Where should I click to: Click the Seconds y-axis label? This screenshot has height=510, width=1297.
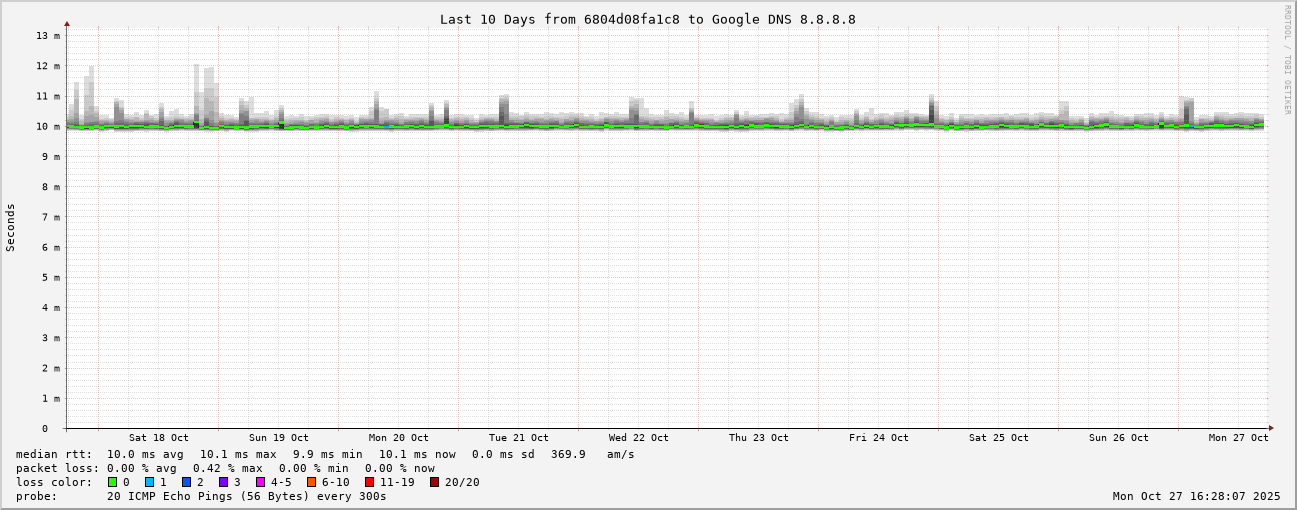(x=11, y=227)
